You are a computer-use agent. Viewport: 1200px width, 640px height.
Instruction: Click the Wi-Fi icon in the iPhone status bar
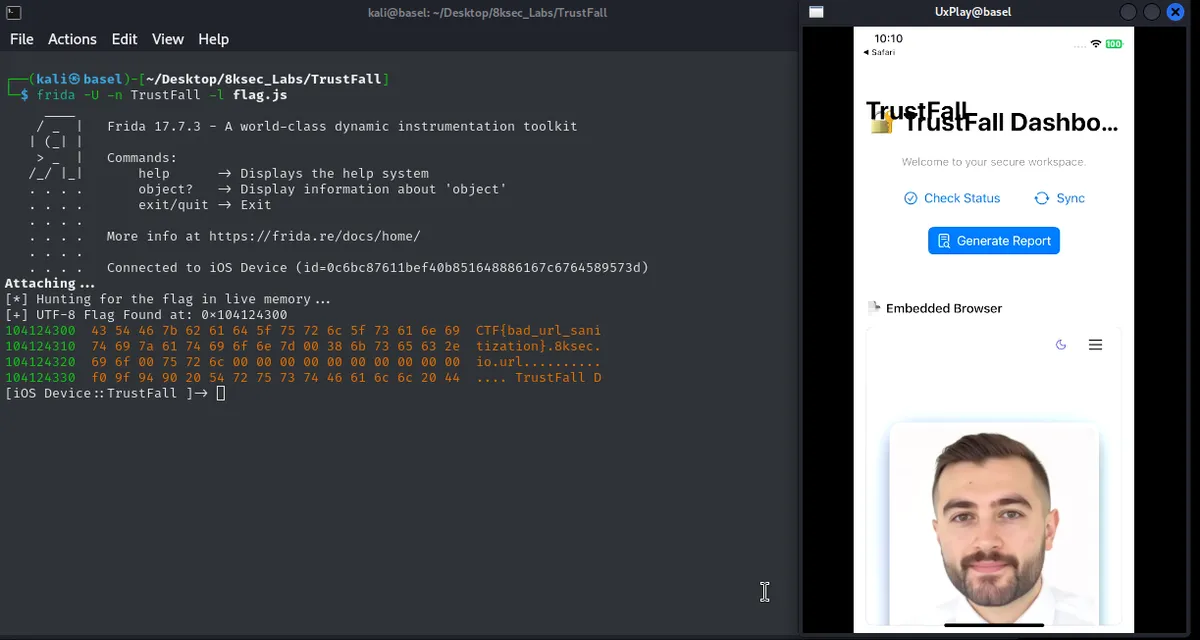tap(1096, 44)
